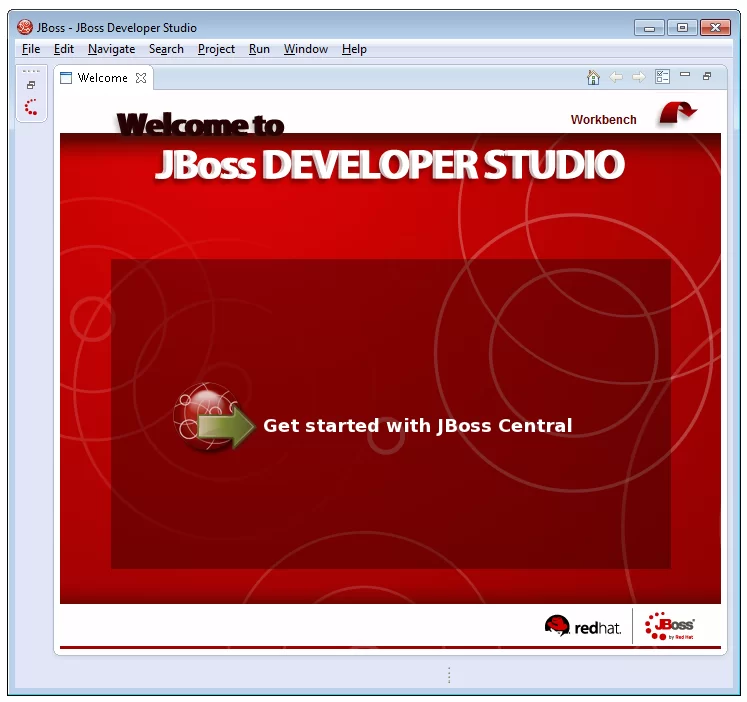Open the Navigate menu
The width and height of the screenshot is (747, 702).
[111, 49]
